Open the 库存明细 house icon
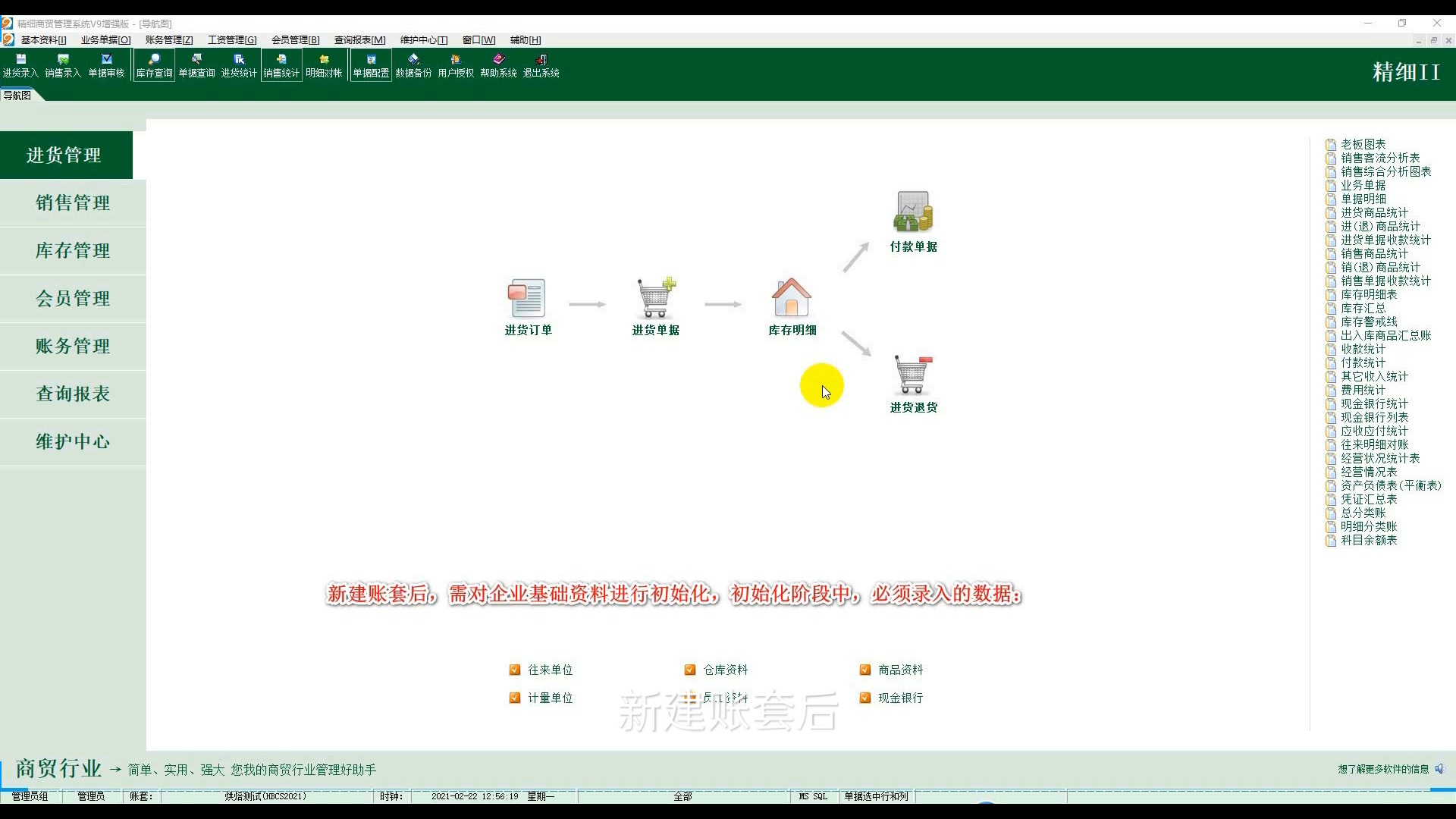This screenshot has width=1456, height=819. click(x=792, y=307)
